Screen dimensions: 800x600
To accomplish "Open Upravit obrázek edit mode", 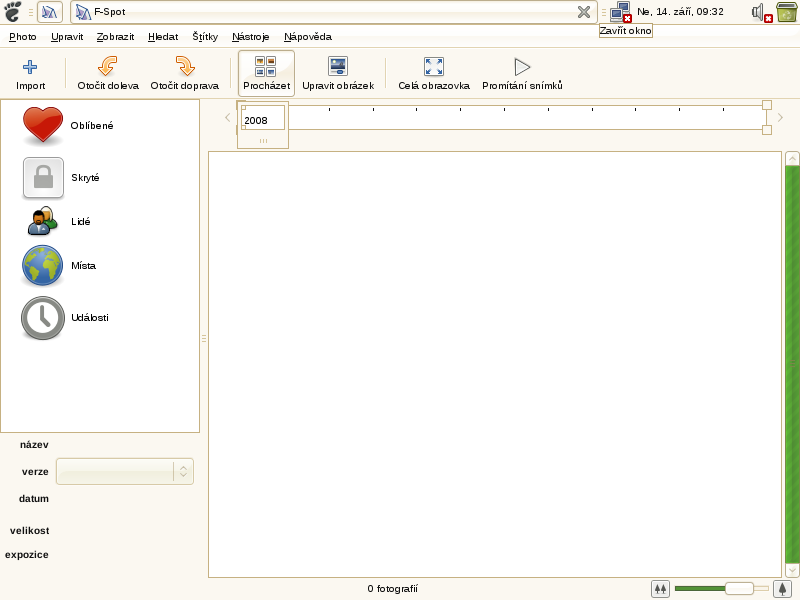I will pyautogui.click(x=338, y=74).
